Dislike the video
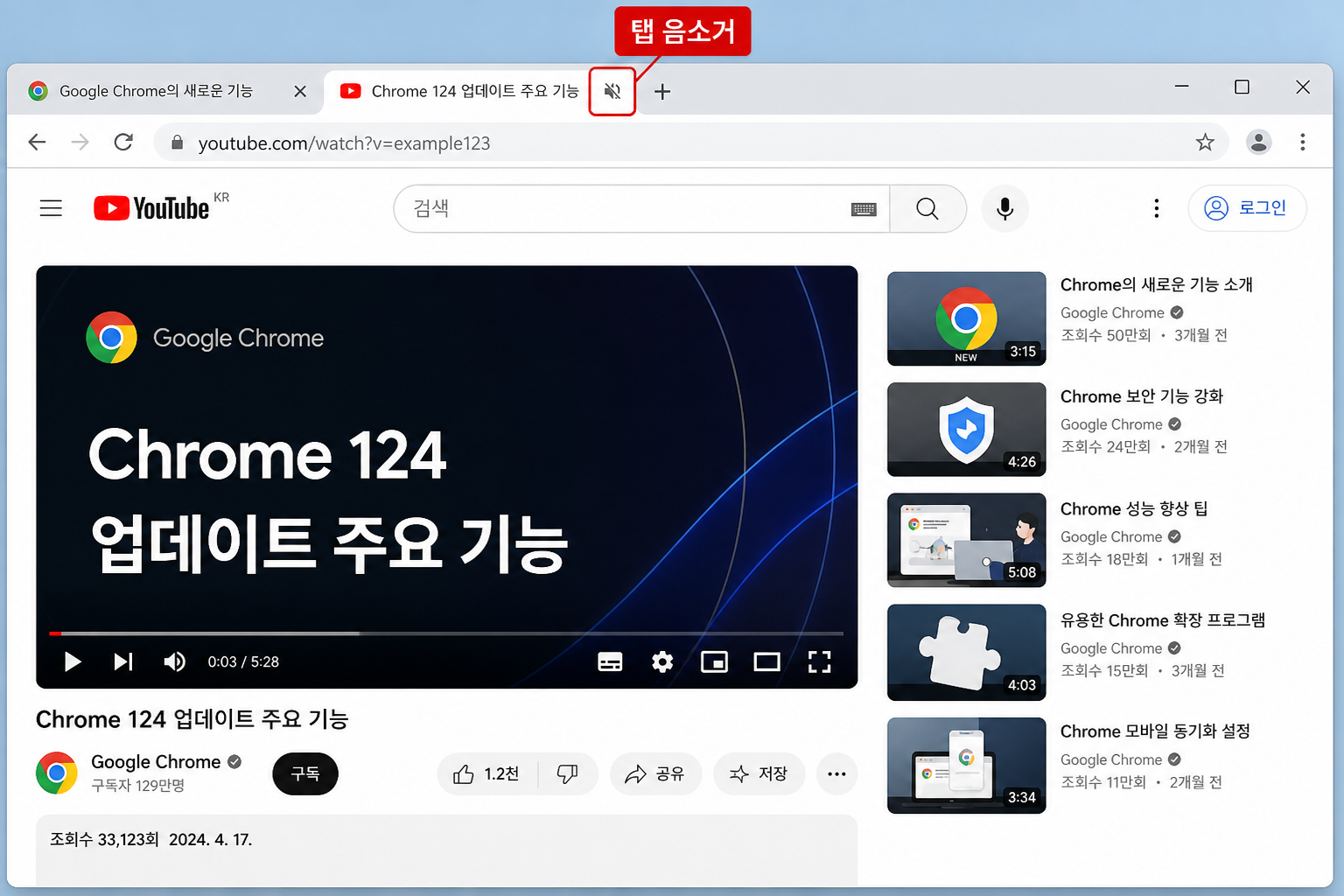This screenshot has width=1344, height=896. [568, 773]
